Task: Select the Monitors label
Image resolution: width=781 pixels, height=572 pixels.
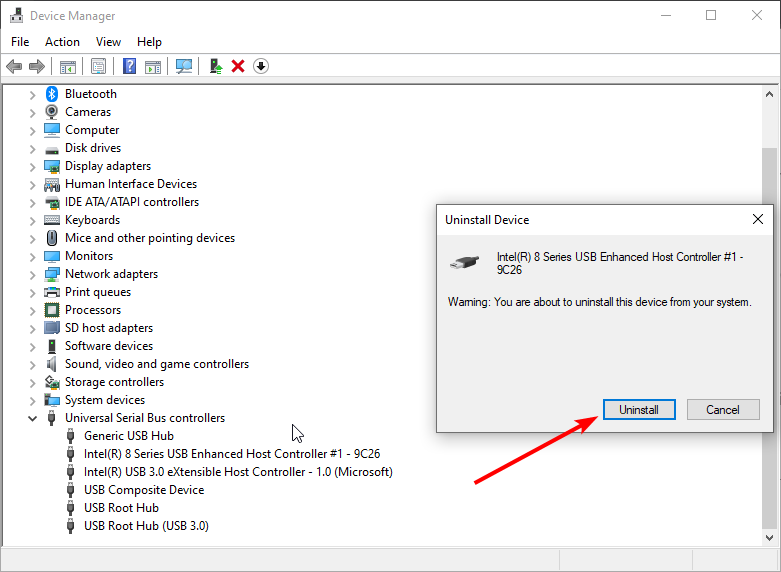Action: 89,256
